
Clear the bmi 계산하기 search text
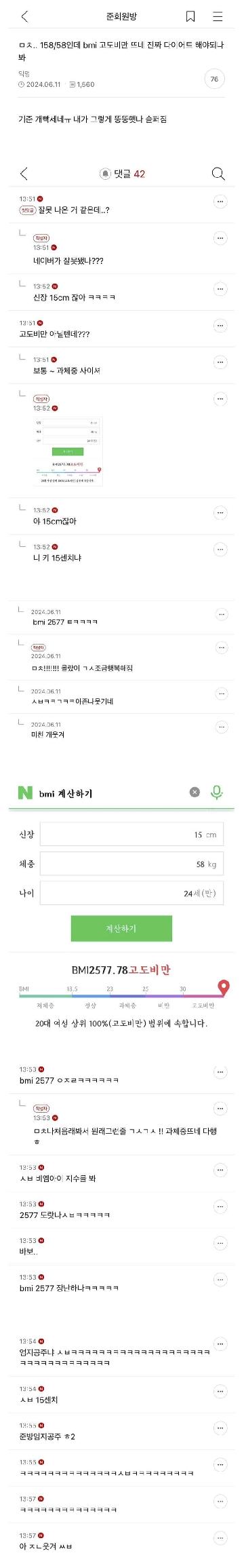click(195, 792)
